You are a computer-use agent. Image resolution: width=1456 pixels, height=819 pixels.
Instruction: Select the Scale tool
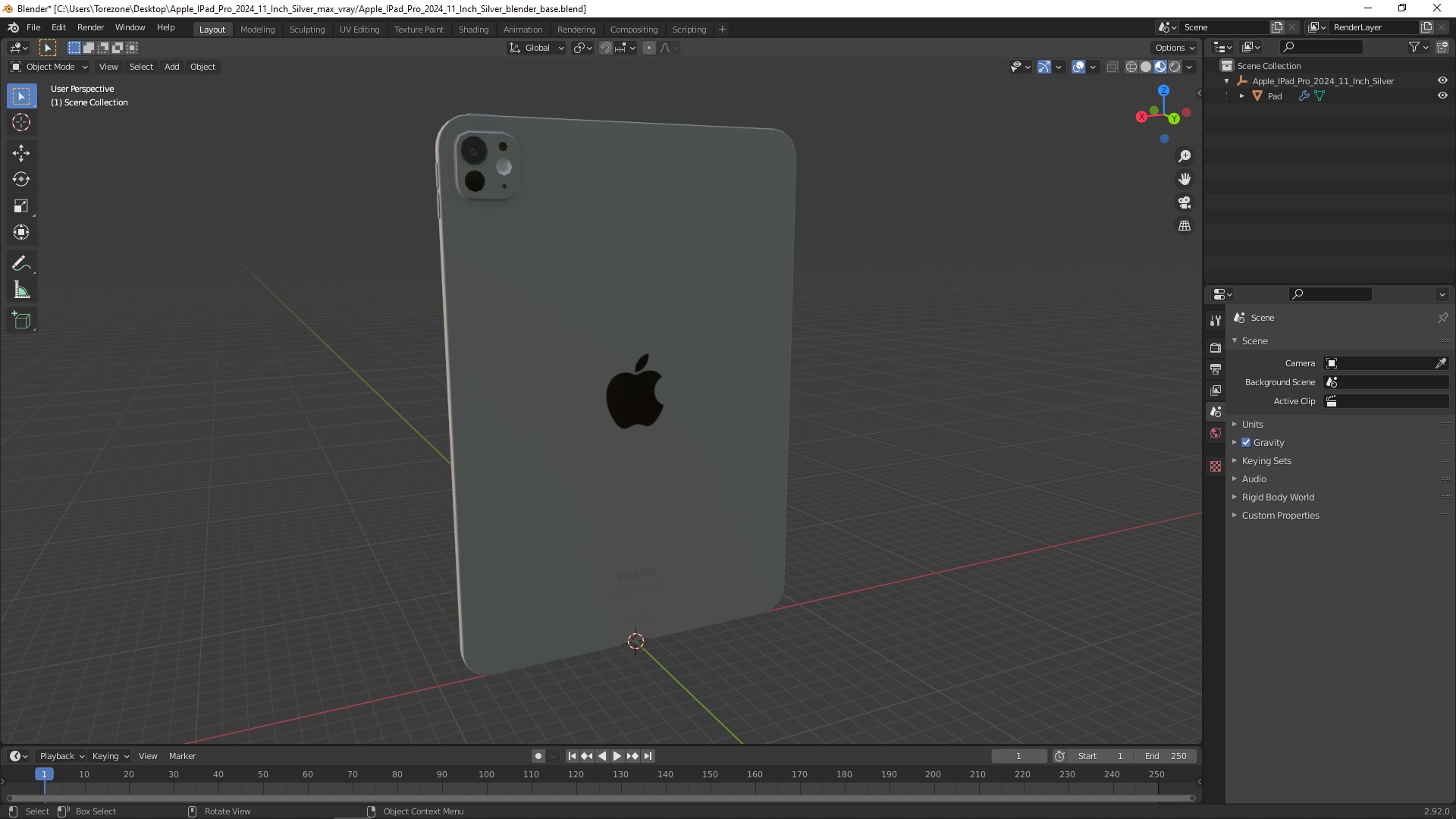21,206
